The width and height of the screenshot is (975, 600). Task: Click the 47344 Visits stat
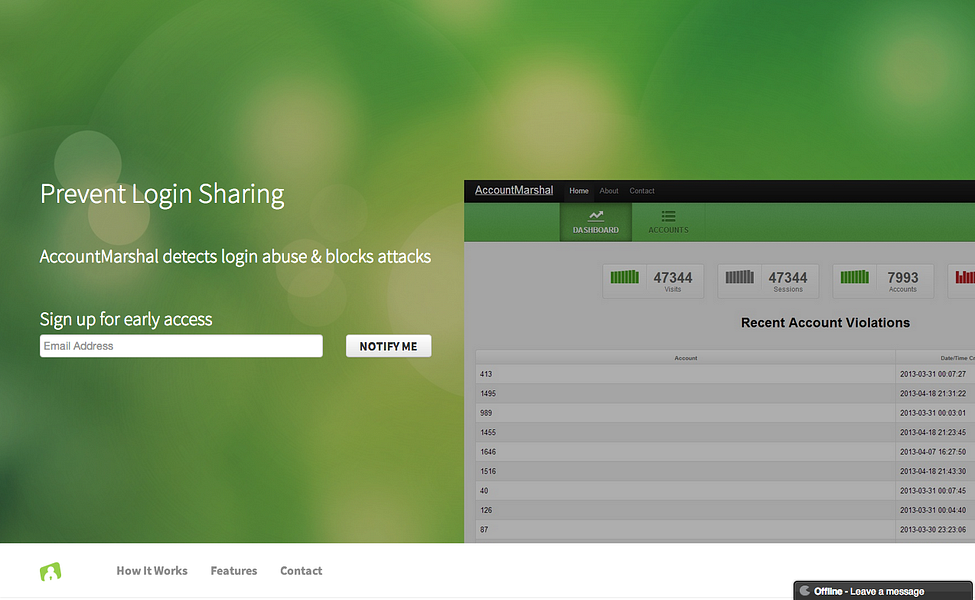[653, 281]
